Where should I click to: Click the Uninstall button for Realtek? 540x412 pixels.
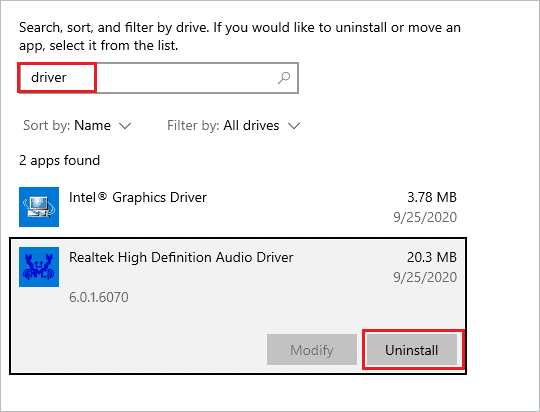412,350
